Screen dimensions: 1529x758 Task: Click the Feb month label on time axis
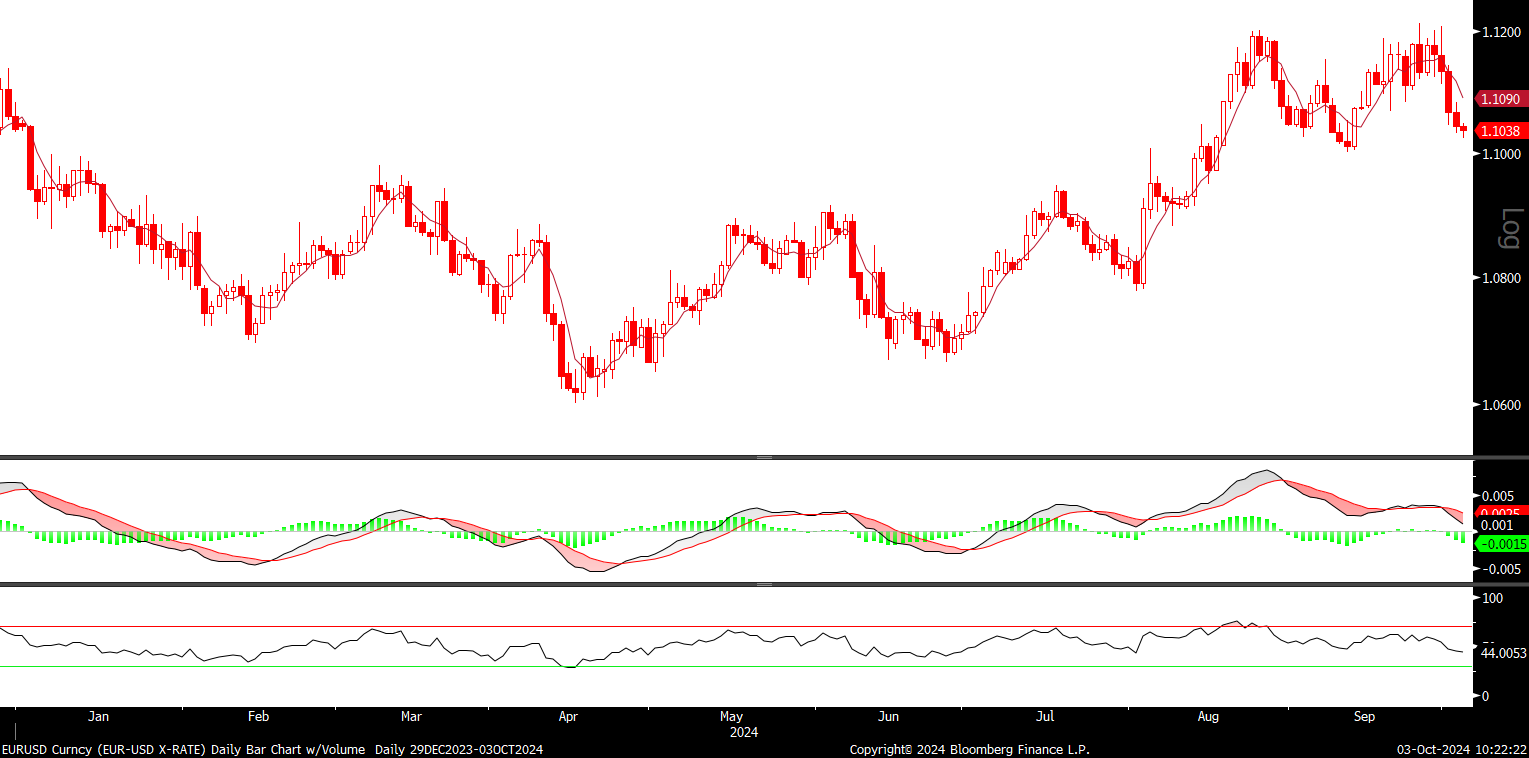258,717
